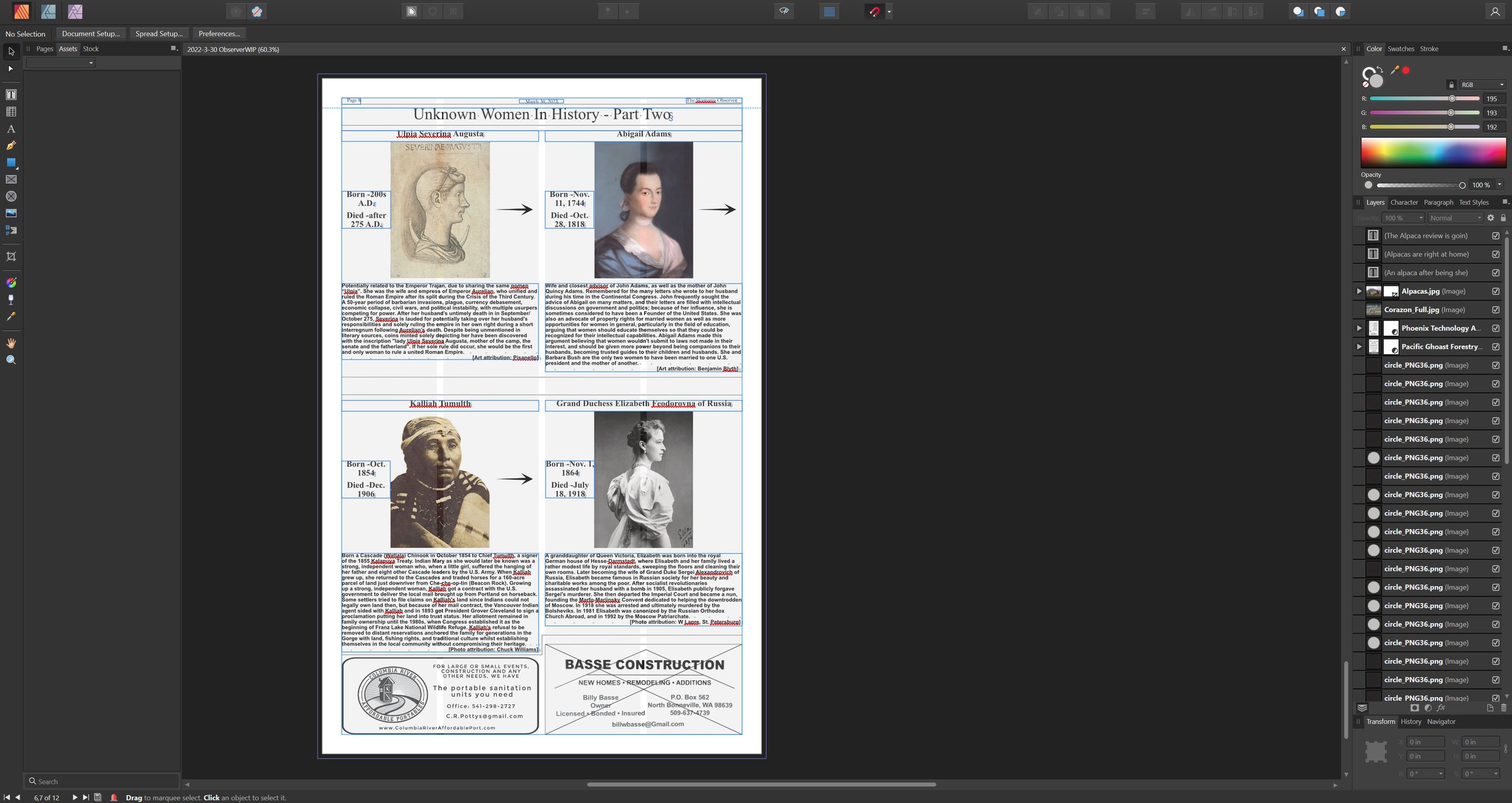Open the Assets category dropdown
1512x803 pixels.
pos(60,63)
